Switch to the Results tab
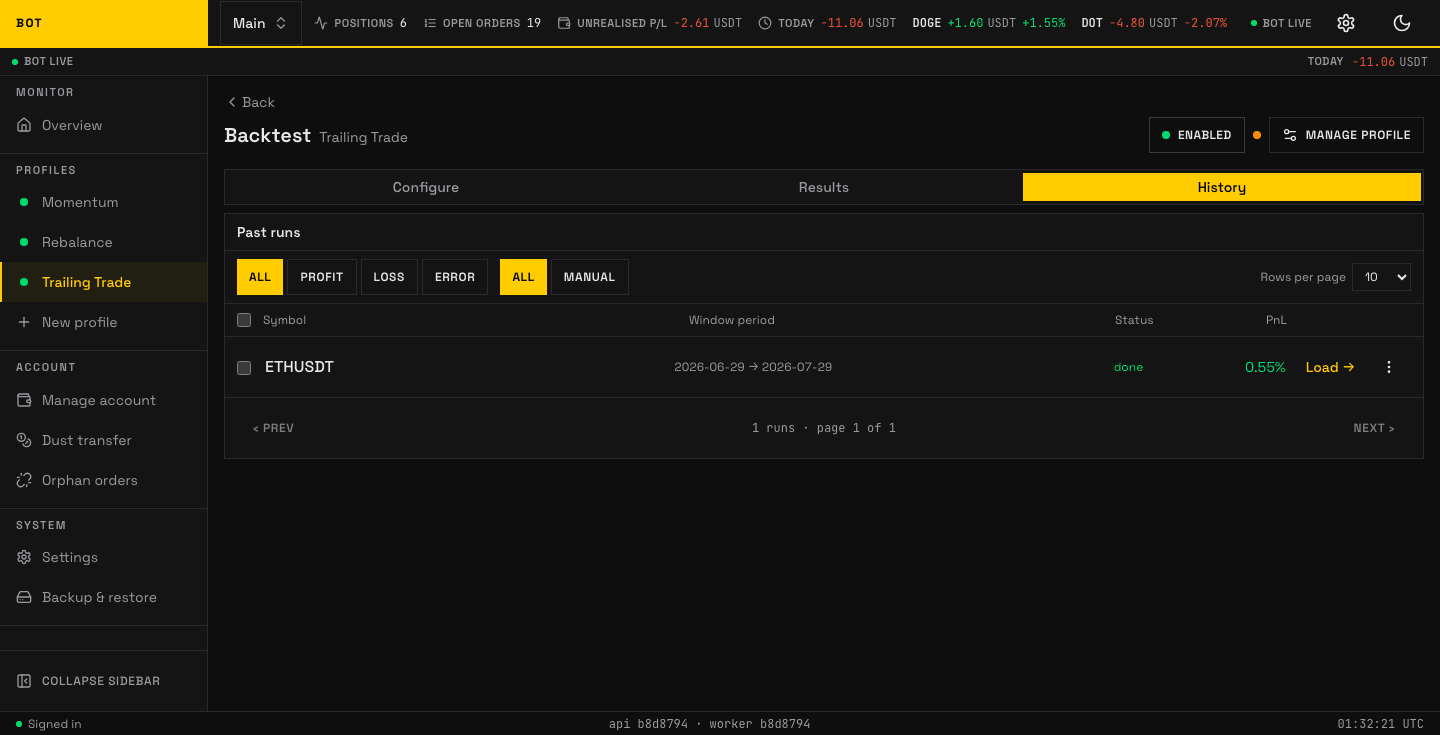The image size is (1440, 735). click(x=824, y=187)
